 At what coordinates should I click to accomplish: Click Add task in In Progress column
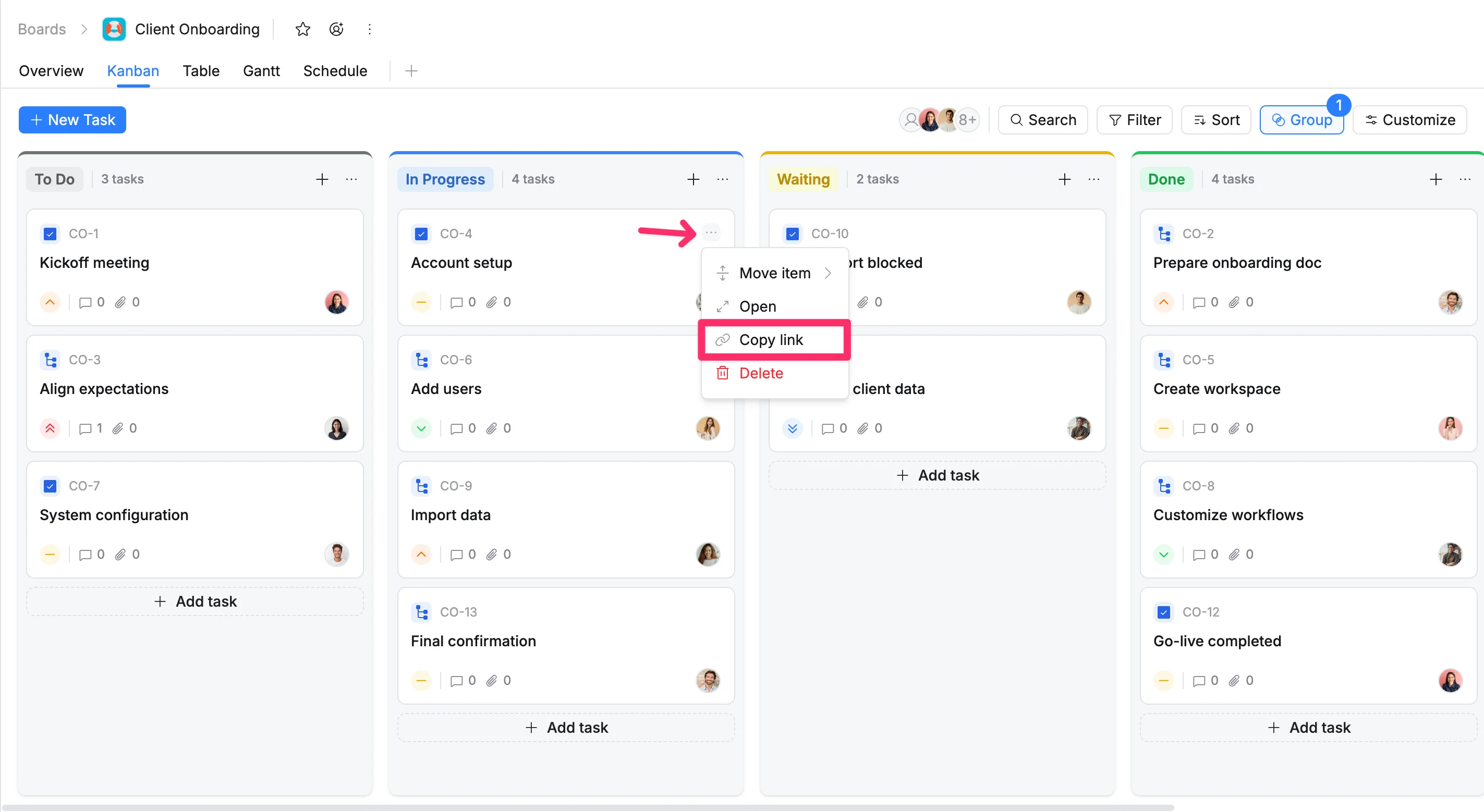tap(566, 728)
